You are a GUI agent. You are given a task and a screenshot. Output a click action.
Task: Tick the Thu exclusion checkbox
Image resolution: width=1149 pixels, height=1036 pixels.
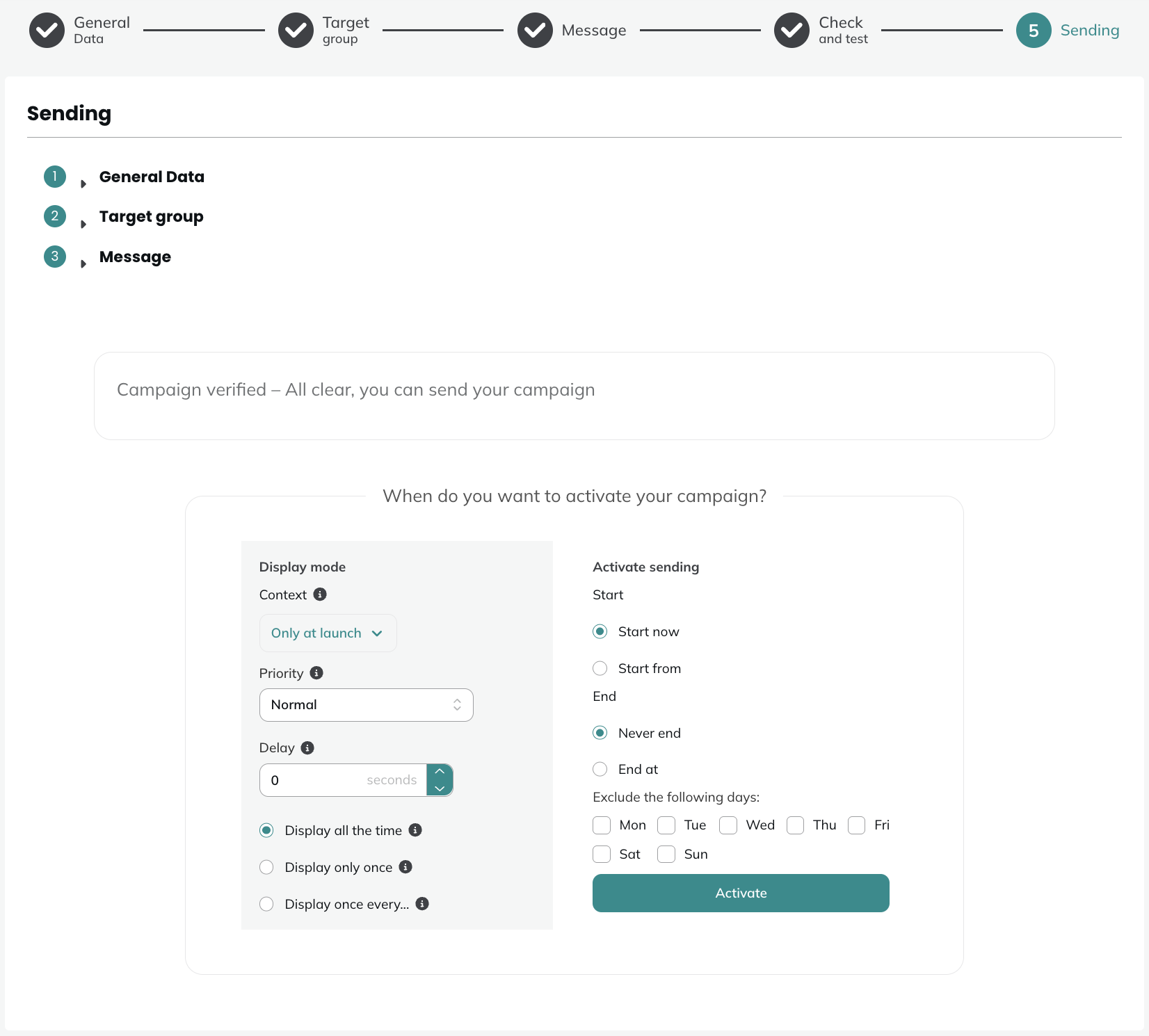click(796, 825)
